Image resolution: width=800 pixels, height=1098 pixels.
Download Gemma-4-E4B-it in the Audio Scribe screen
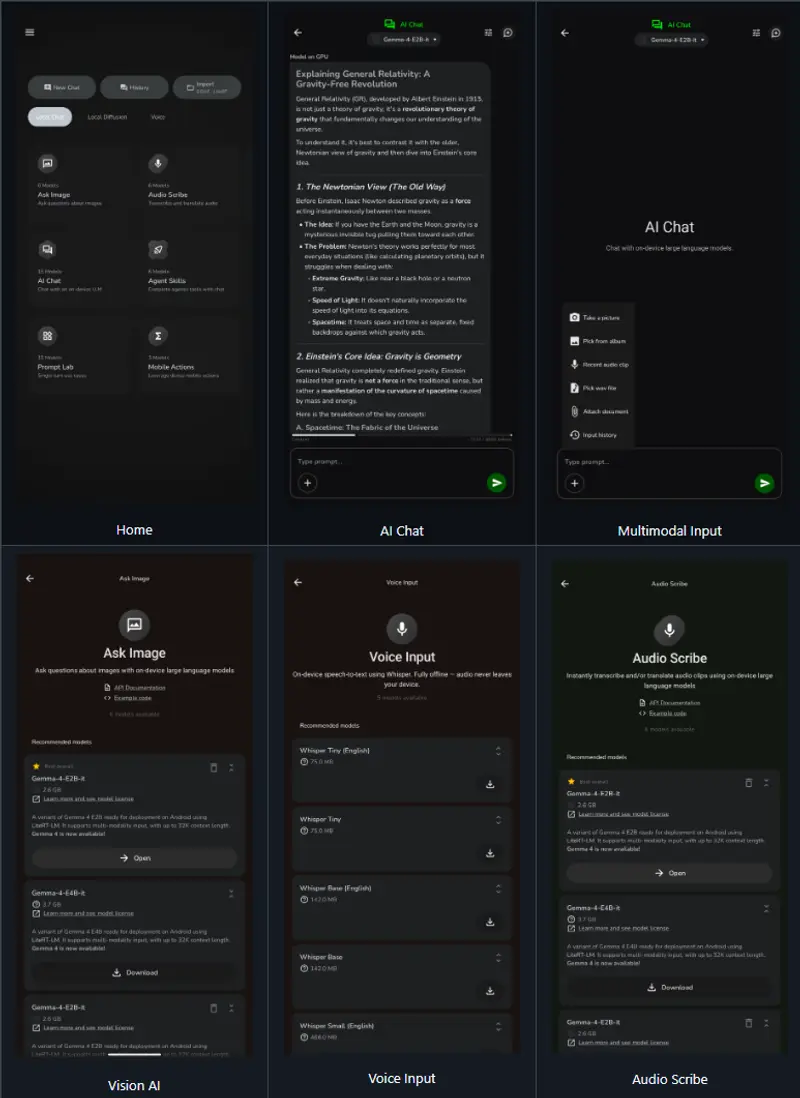(x=670, y=987)
